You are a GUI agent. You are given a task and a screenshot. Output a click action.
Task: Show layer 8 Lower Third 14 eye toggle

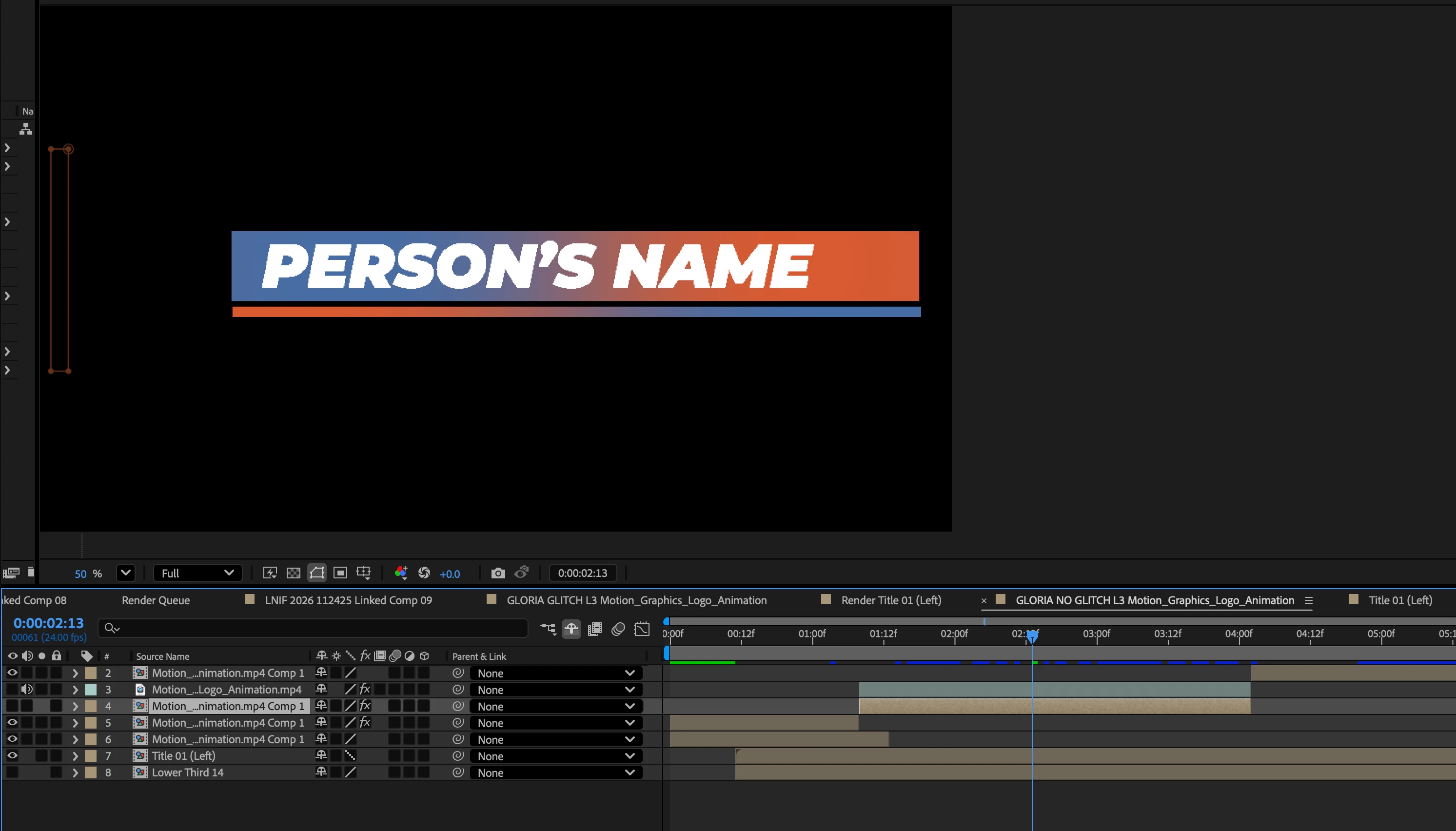tap(12, 772)
